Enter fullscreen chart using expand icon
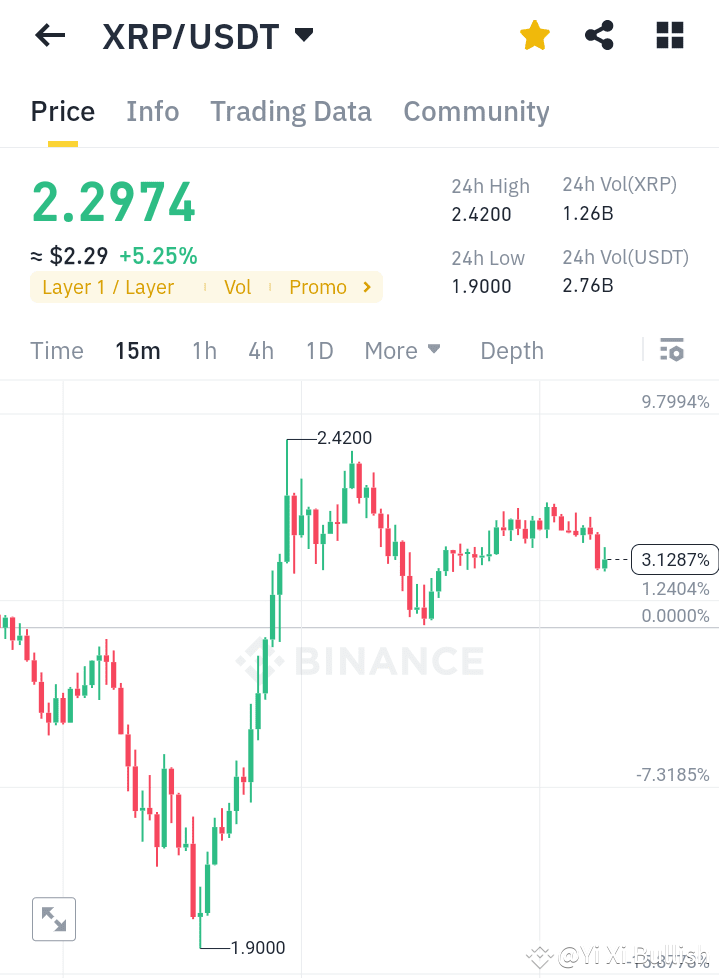Screen dimensions: 719x978 pos(53,919)
